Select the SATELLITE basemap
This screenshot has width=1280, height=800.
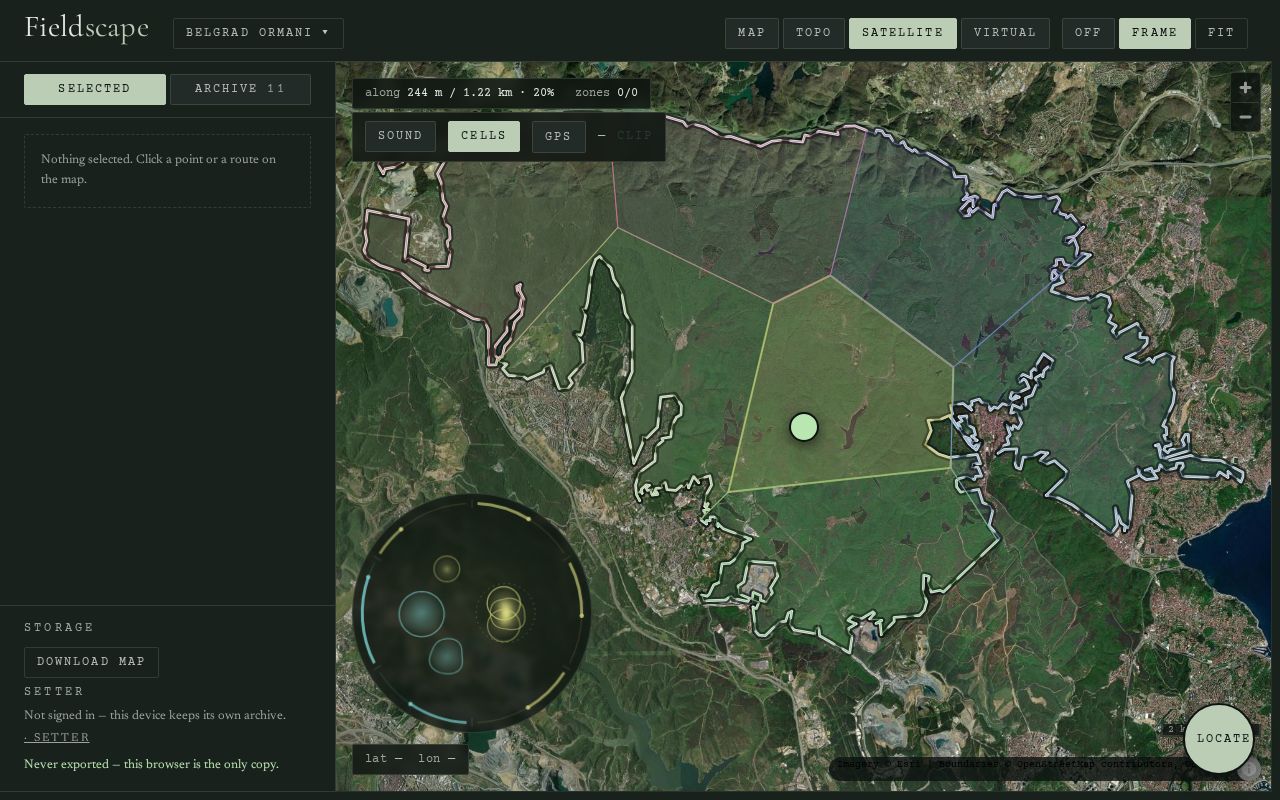tap(903, 33)
